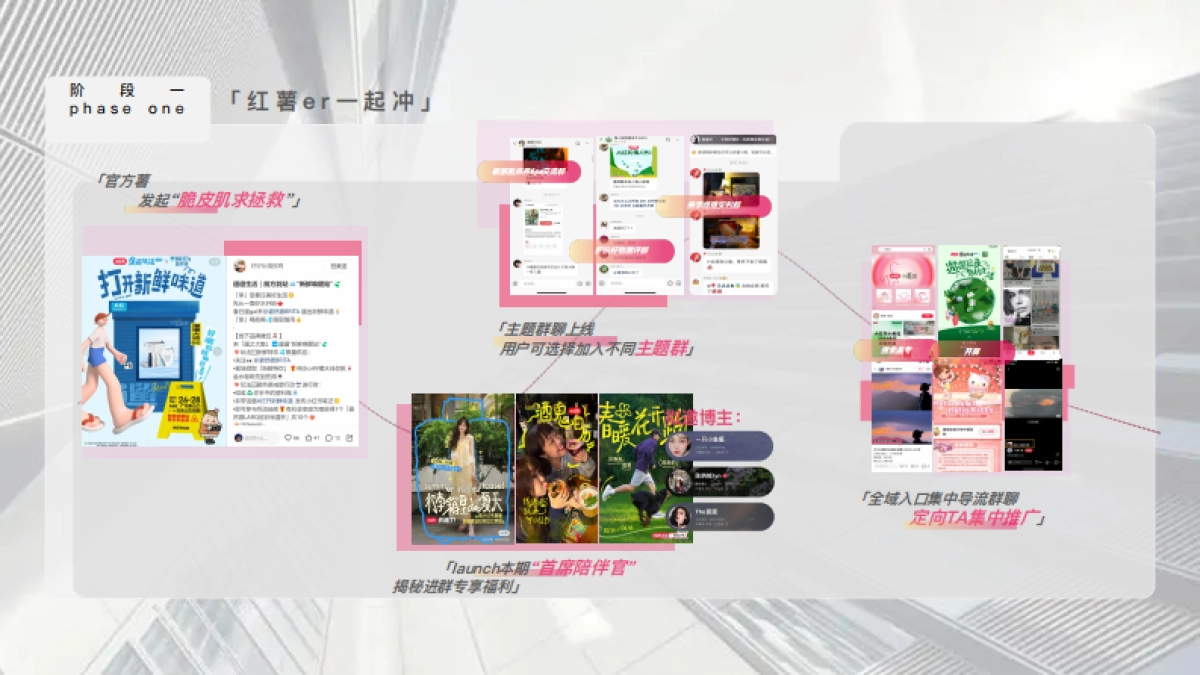Select the top blogger avatar in the blogger list

pyautogui.click(x=679, y=446)
